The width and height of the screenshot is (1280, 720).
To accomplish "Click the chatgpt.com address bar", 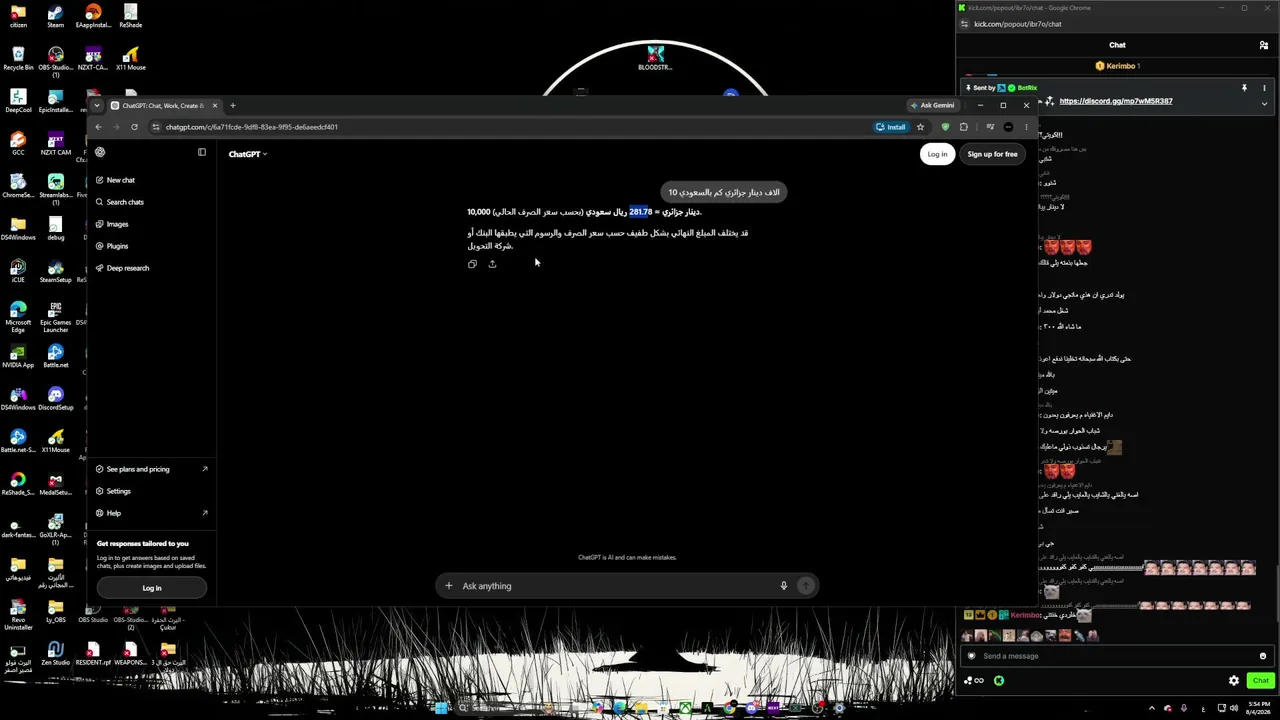I will coord(510,127).
